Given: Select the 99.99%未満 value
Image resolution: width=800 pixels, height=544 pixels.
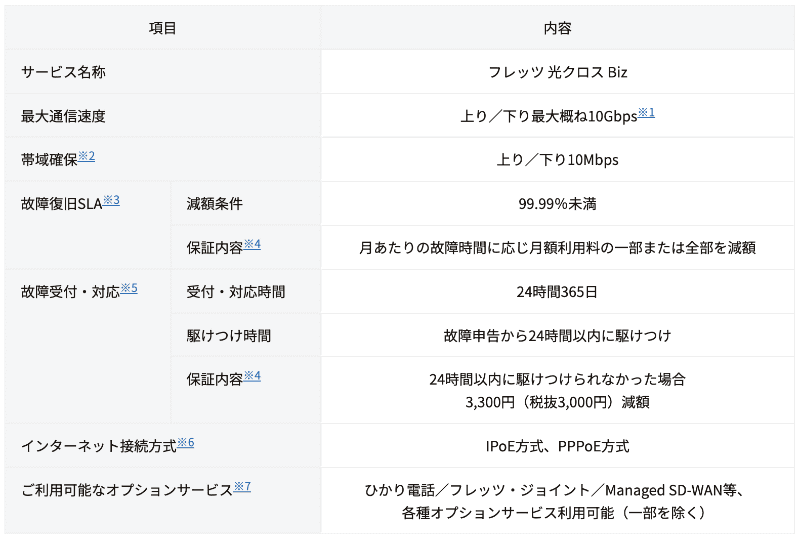Looking at the screenshot, I should 558,204.
